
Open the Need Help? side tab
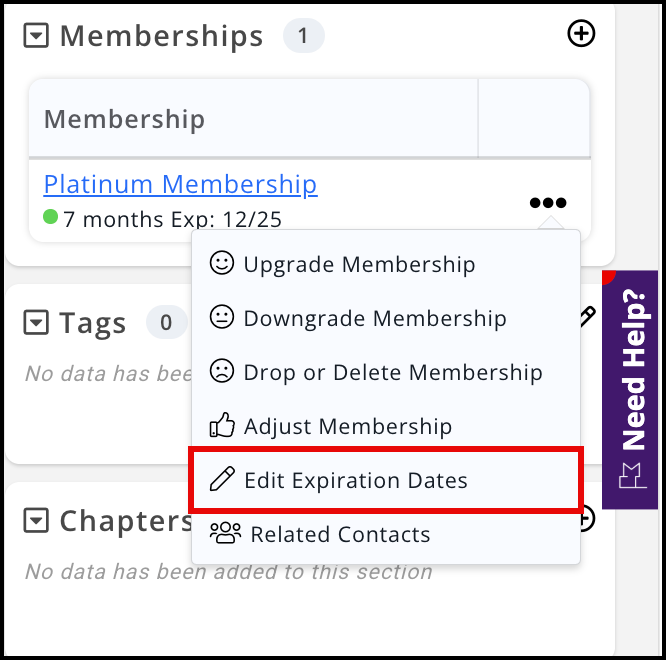(630, 389)
